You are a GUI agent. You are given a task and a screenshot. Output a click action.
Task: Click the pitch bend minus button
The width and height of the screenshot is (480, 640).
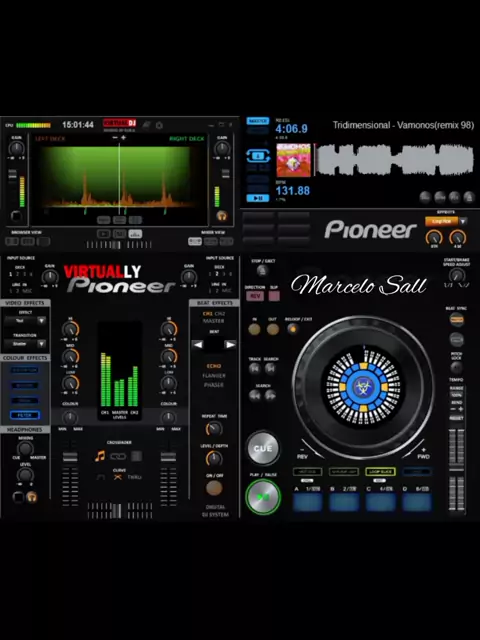click(453, 409)
